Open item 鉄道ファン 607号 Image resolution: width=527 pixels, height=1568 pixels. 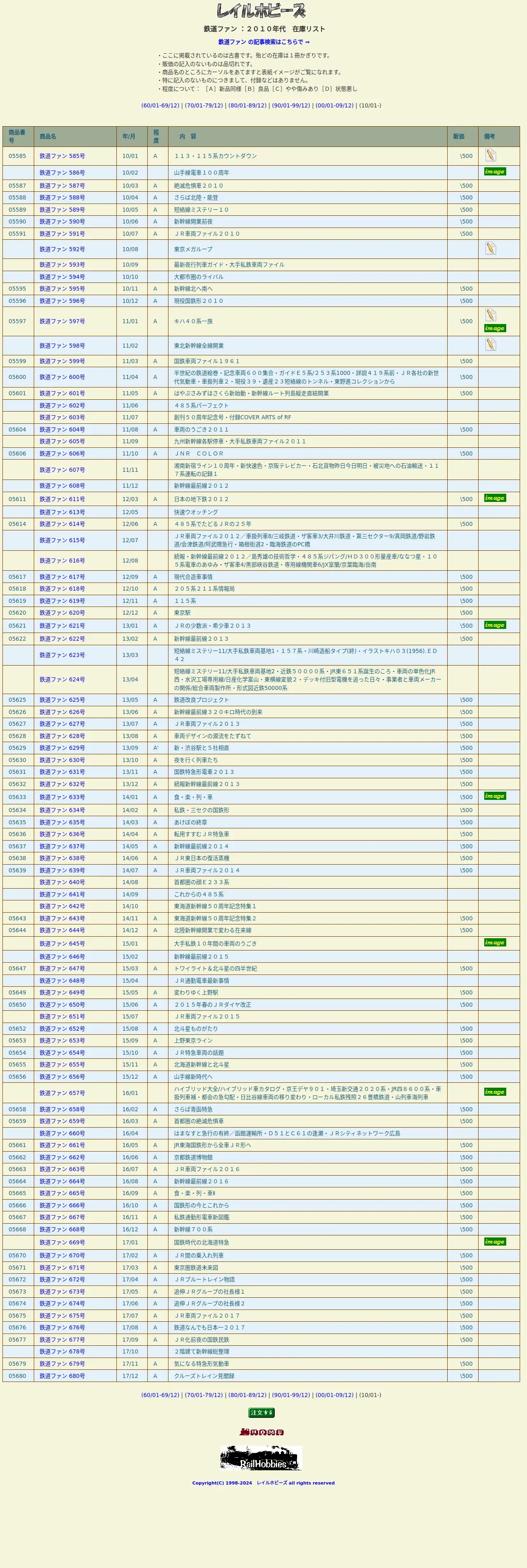[x=62, y=470]
